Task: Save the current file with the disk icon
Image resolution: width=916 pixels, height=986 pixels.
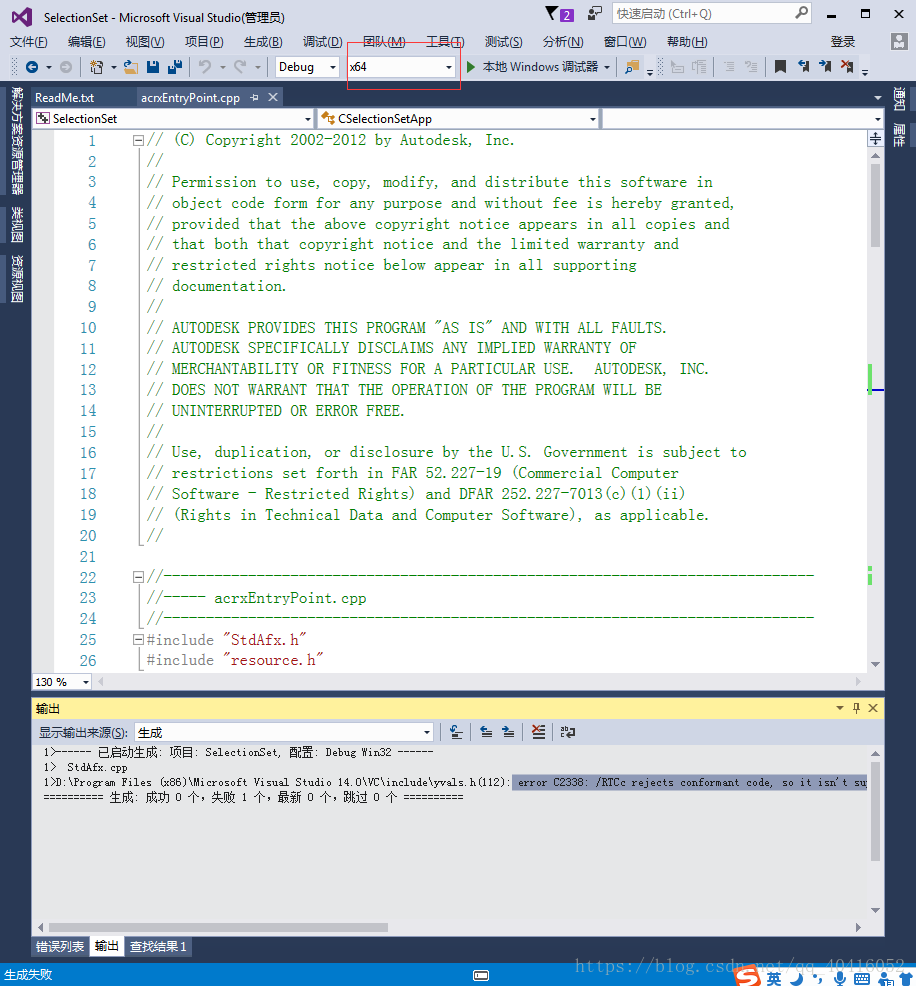Action: pyautogui.click(x=153, y=67)
